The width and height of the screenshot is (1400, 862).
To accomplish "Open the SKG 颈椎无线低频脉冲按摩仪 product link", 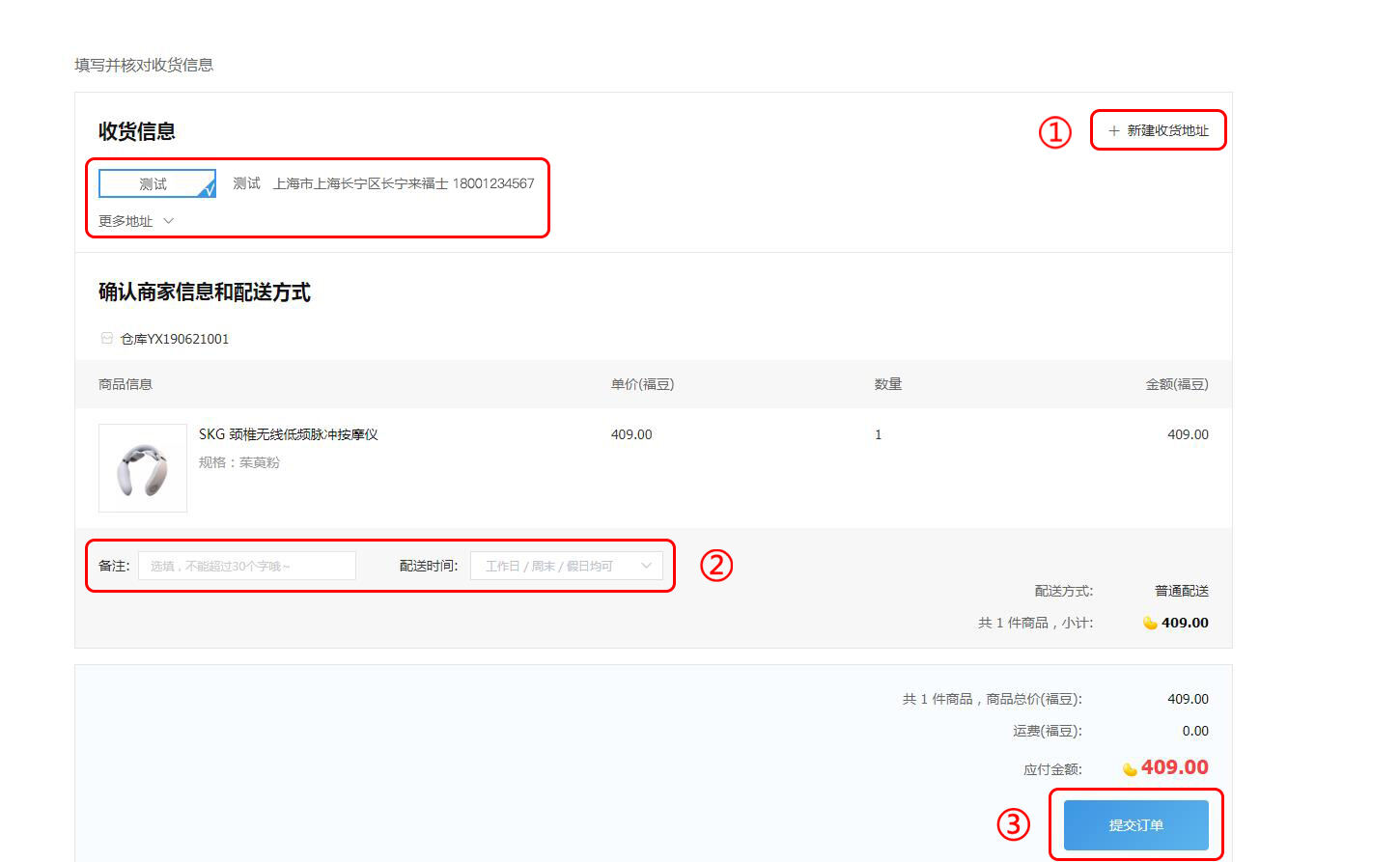I will pyautogui.click(x=288, y=434).
